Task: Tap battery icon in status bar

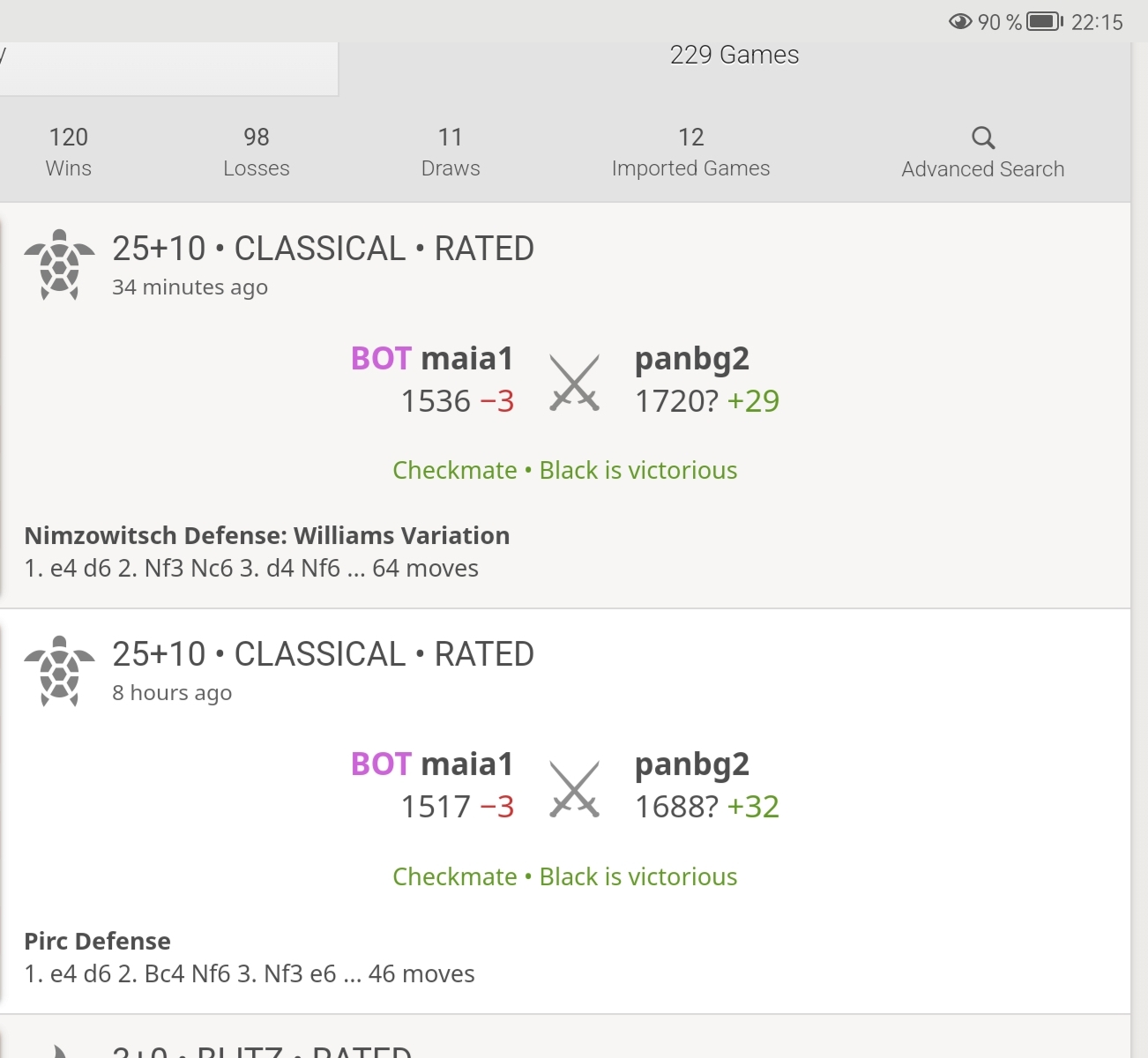Action: 1045,22
